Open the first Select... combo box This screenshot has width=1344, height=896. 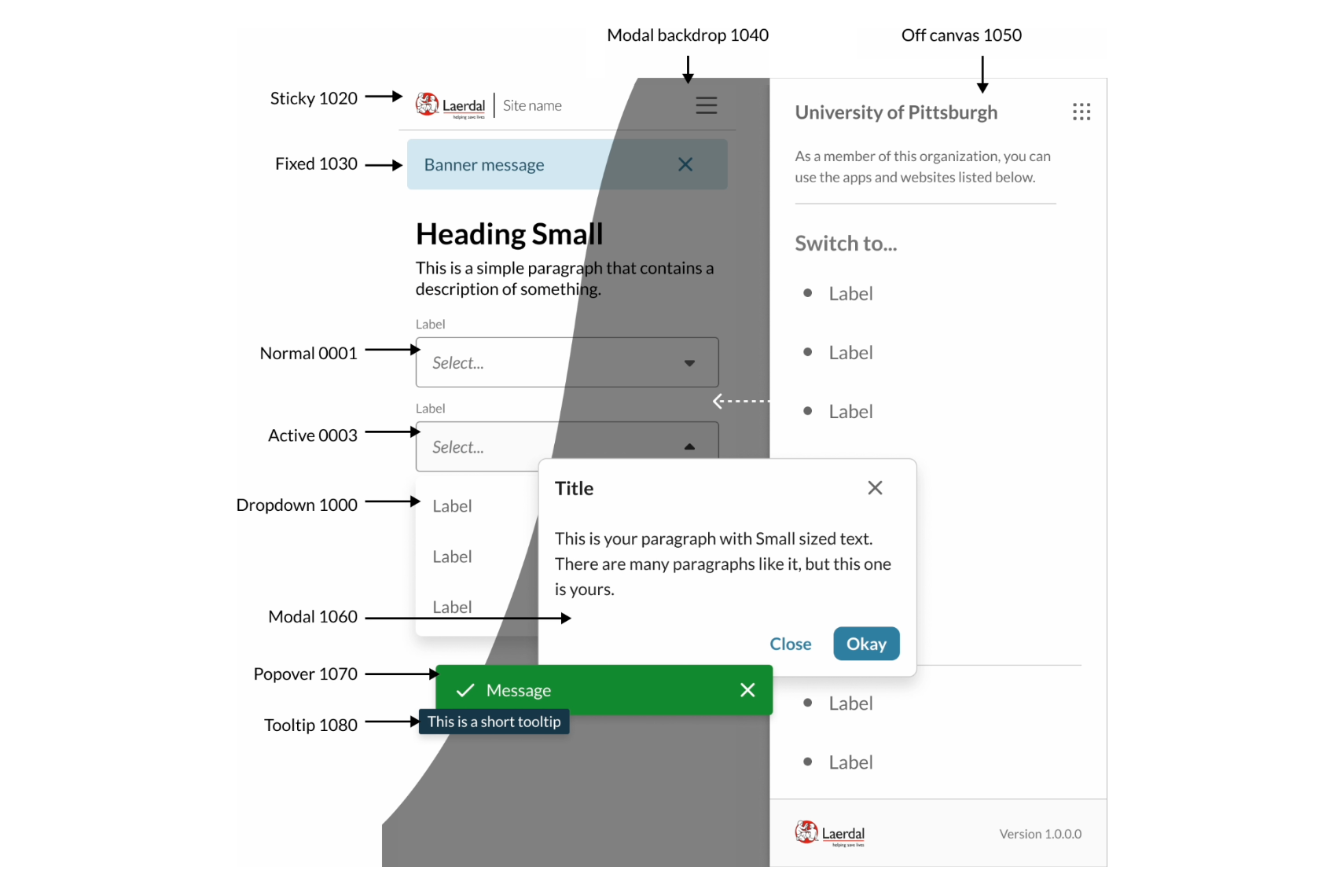click(567, 362)
